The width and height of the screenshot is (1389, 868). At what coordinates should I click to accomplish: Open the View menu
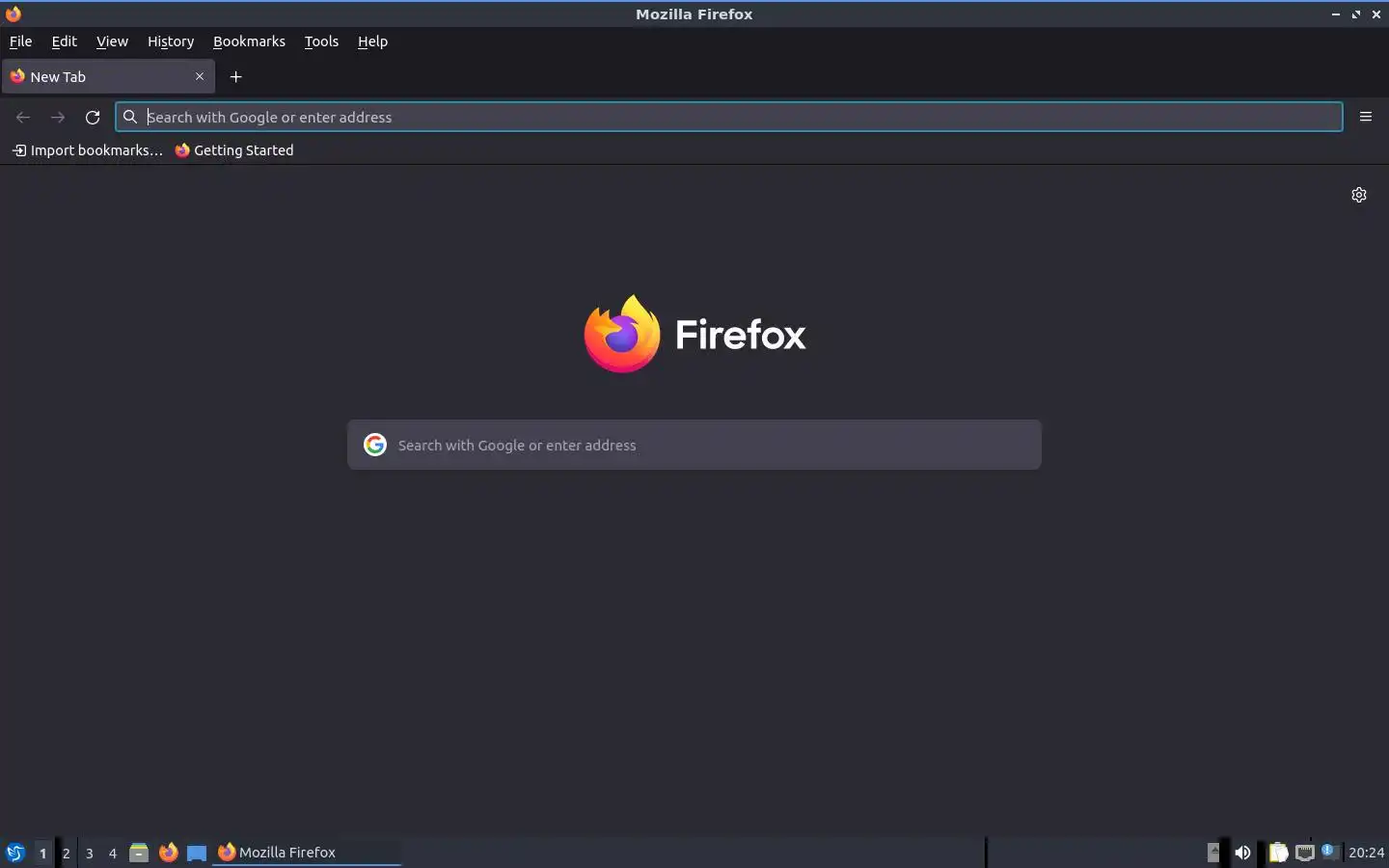pyautogui.click(x=112, y=41)
